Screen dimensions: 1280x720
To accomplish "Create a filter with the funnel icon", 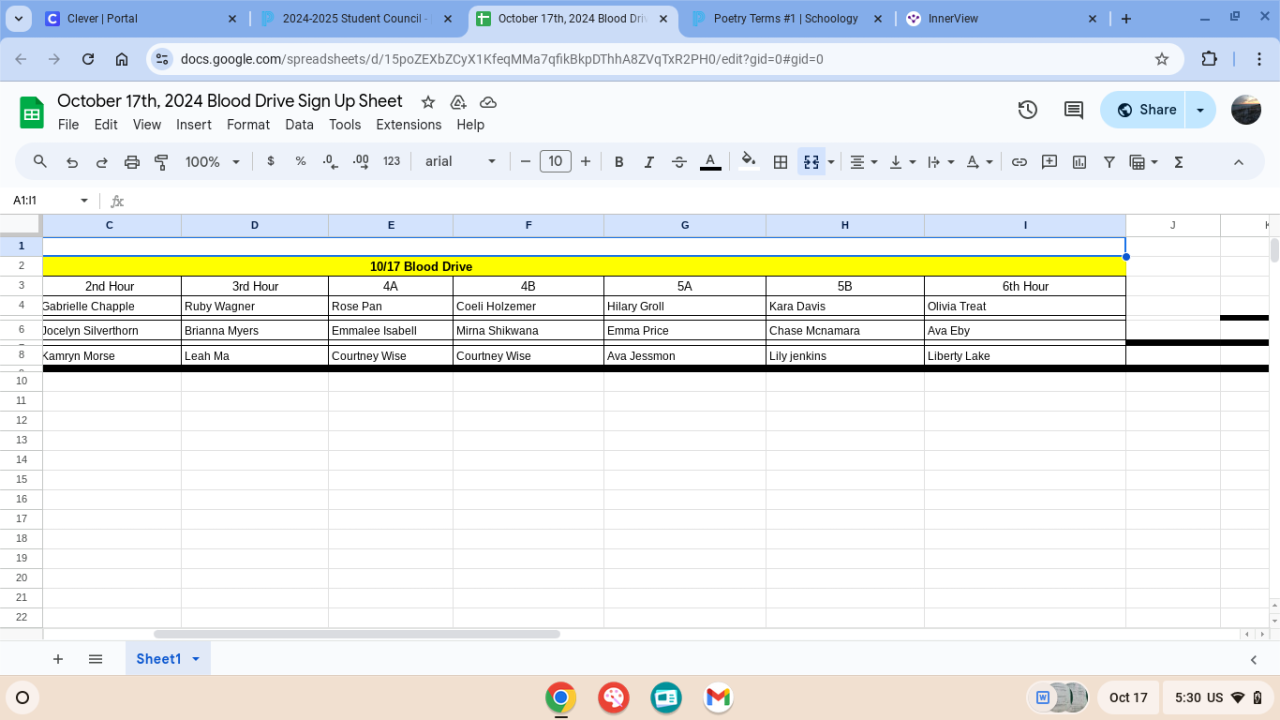I will tap(1109, 162).
